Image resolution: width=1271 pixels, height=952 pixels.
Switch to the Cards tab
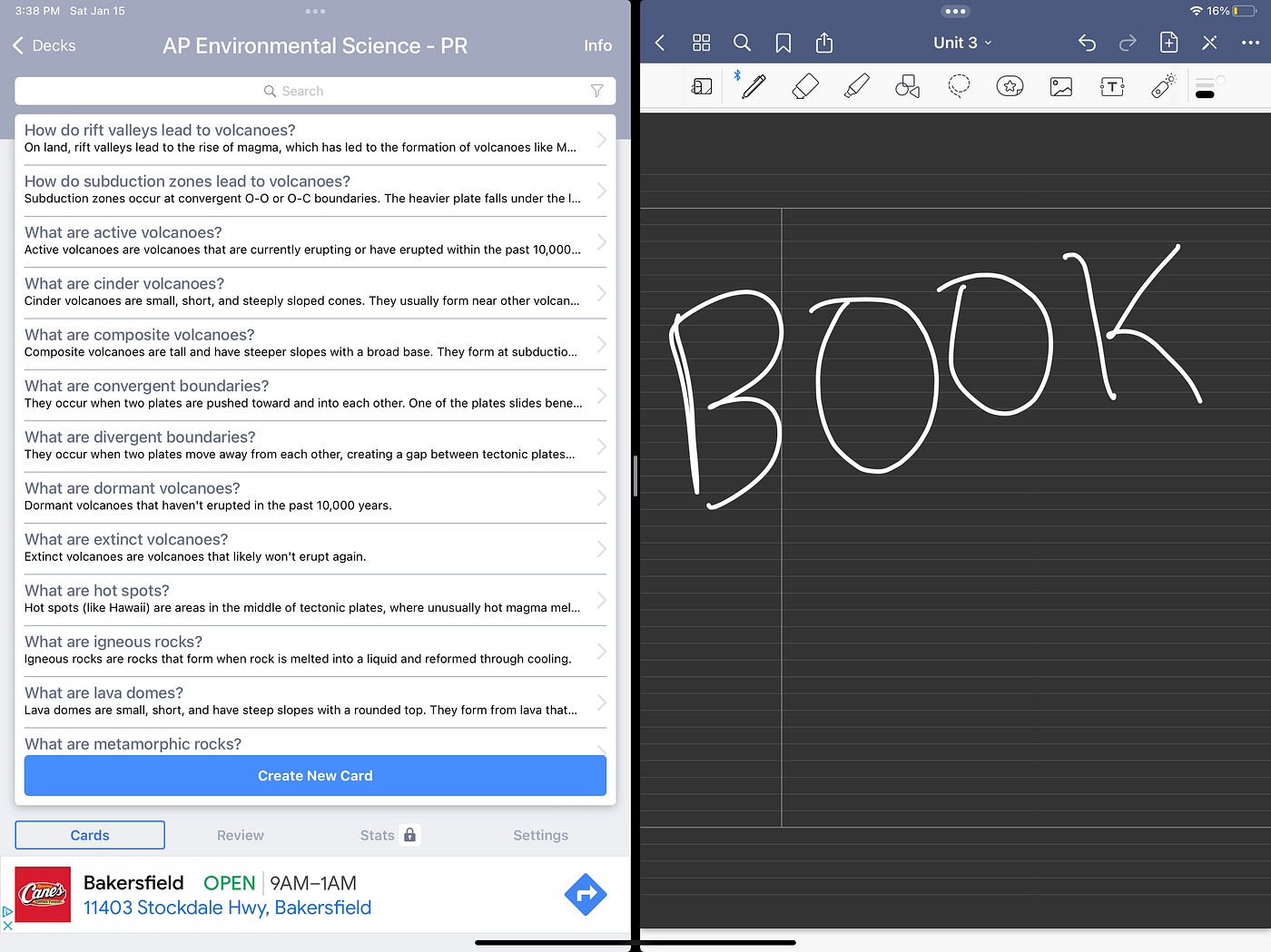tap(90, 835)
